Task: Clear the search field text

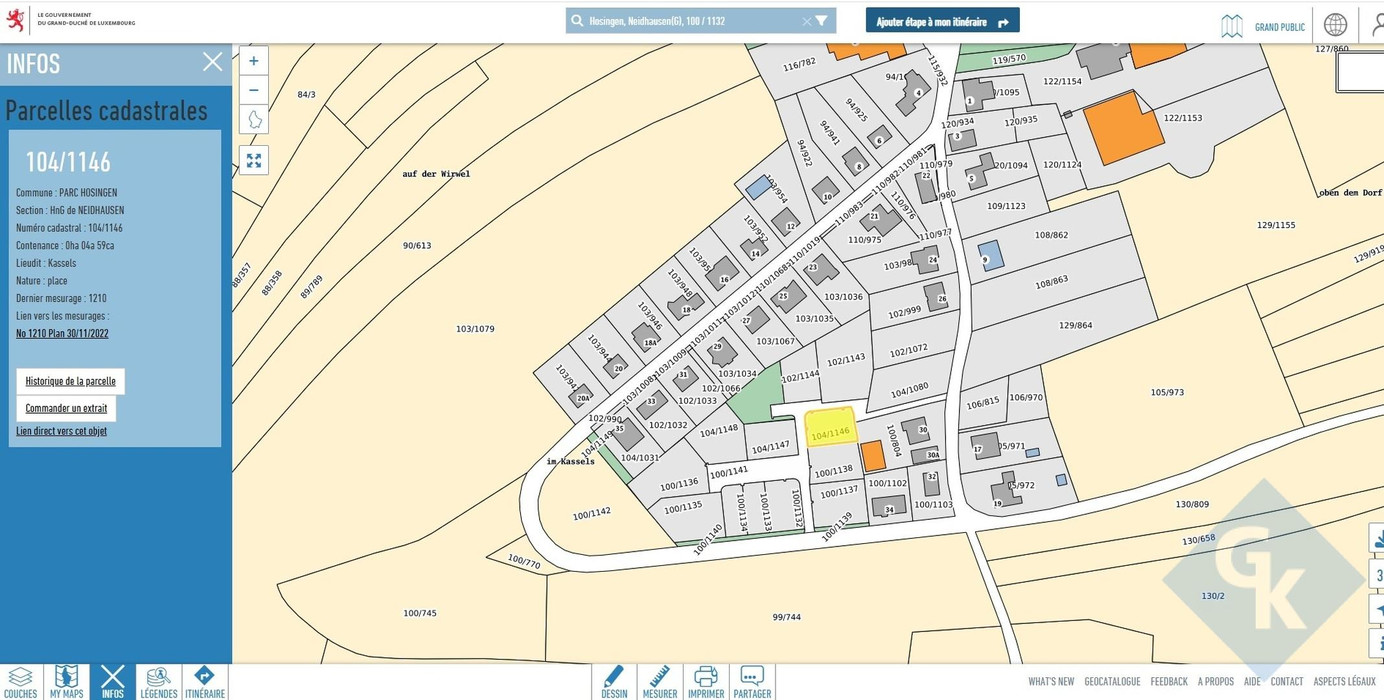Action: [x=806, y=21]
